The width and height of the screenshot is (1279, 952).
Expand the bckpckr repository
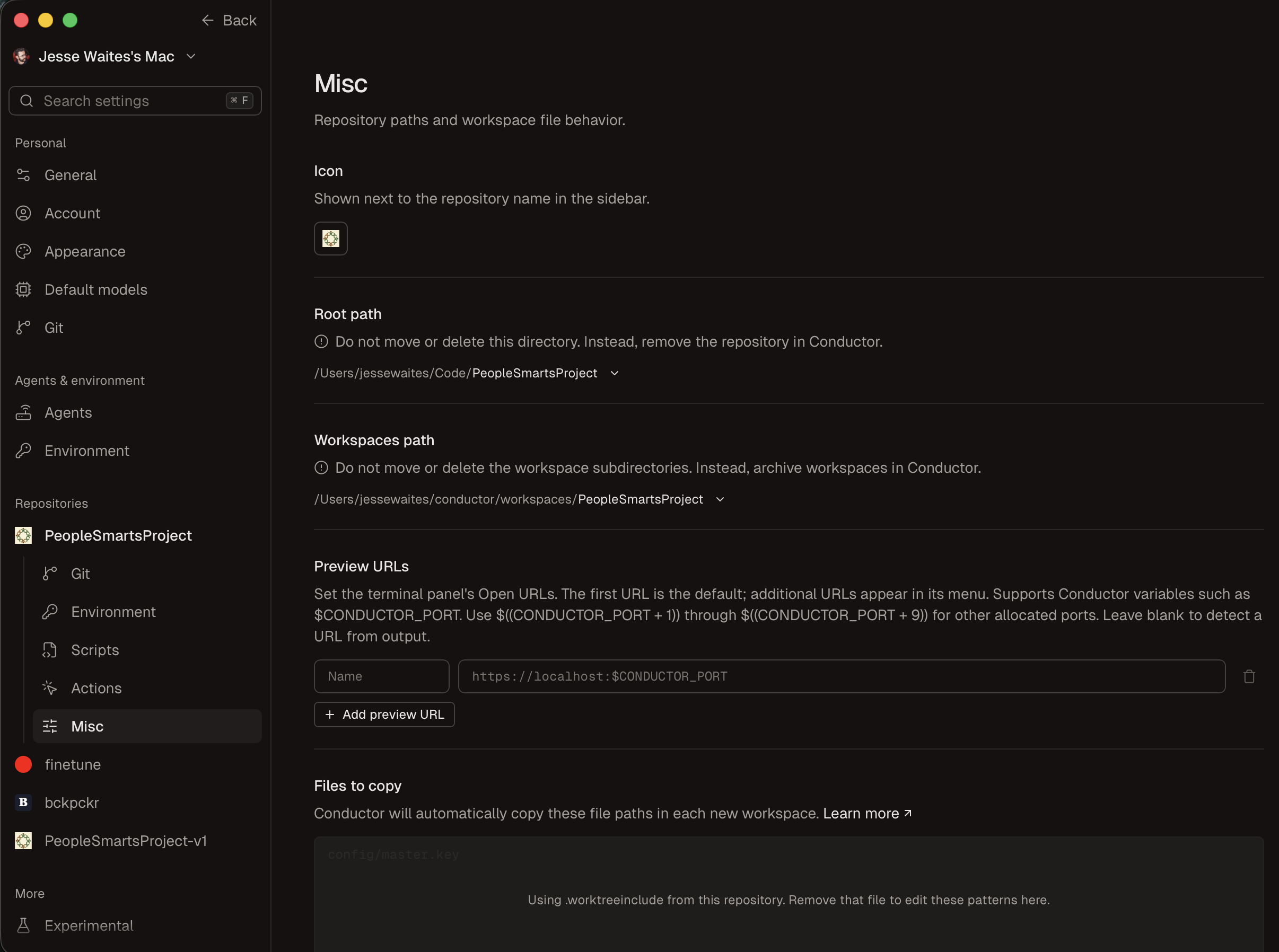click(135, 802)
